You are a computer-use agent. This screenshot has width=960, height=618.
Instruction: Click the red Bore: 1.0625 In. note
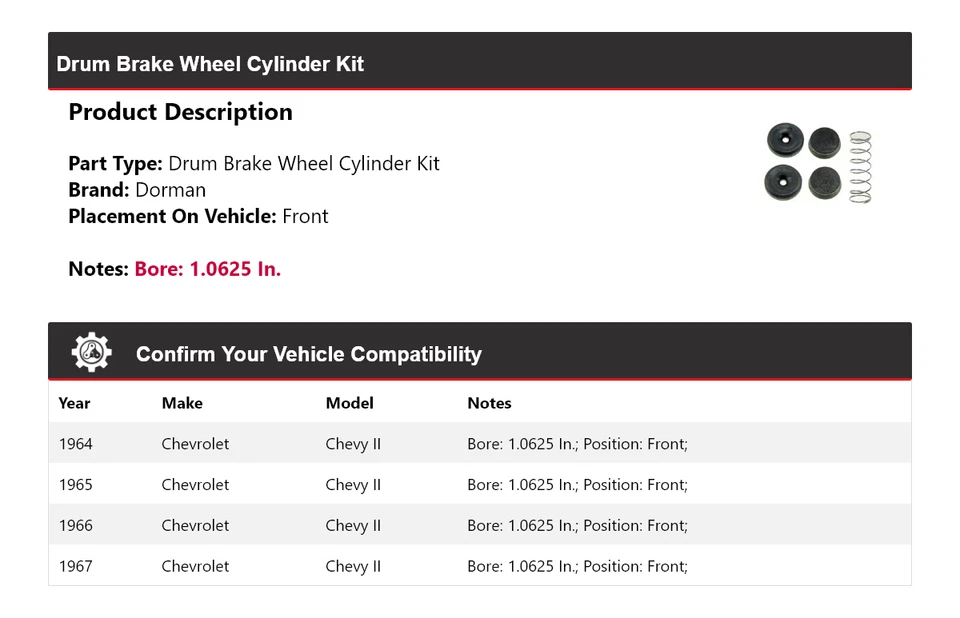(x=207, y=269)
